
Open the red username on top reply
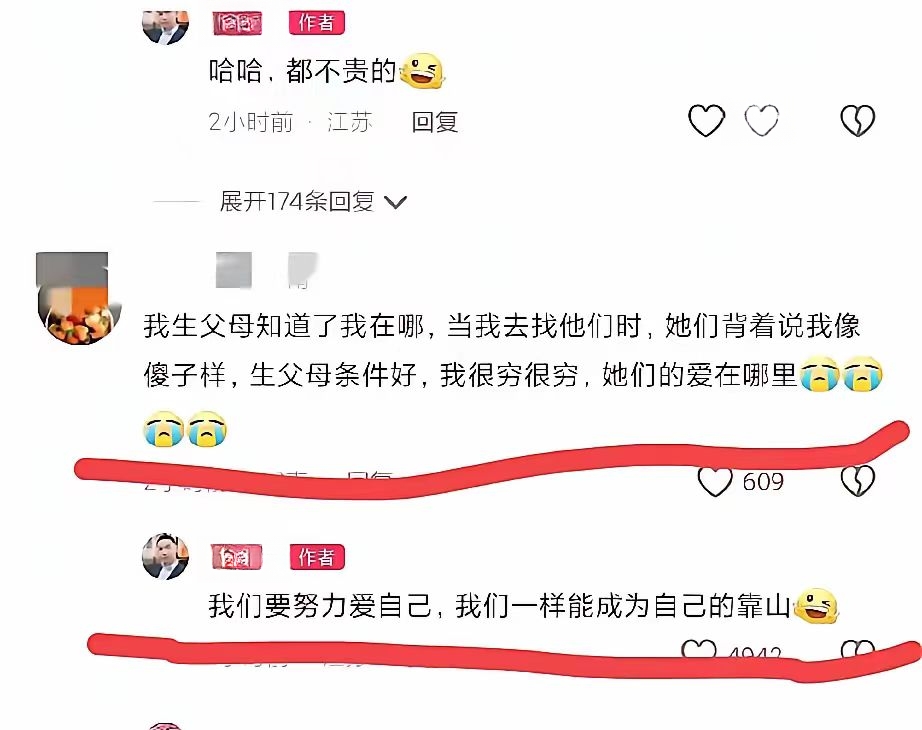(x=237, y=24)
